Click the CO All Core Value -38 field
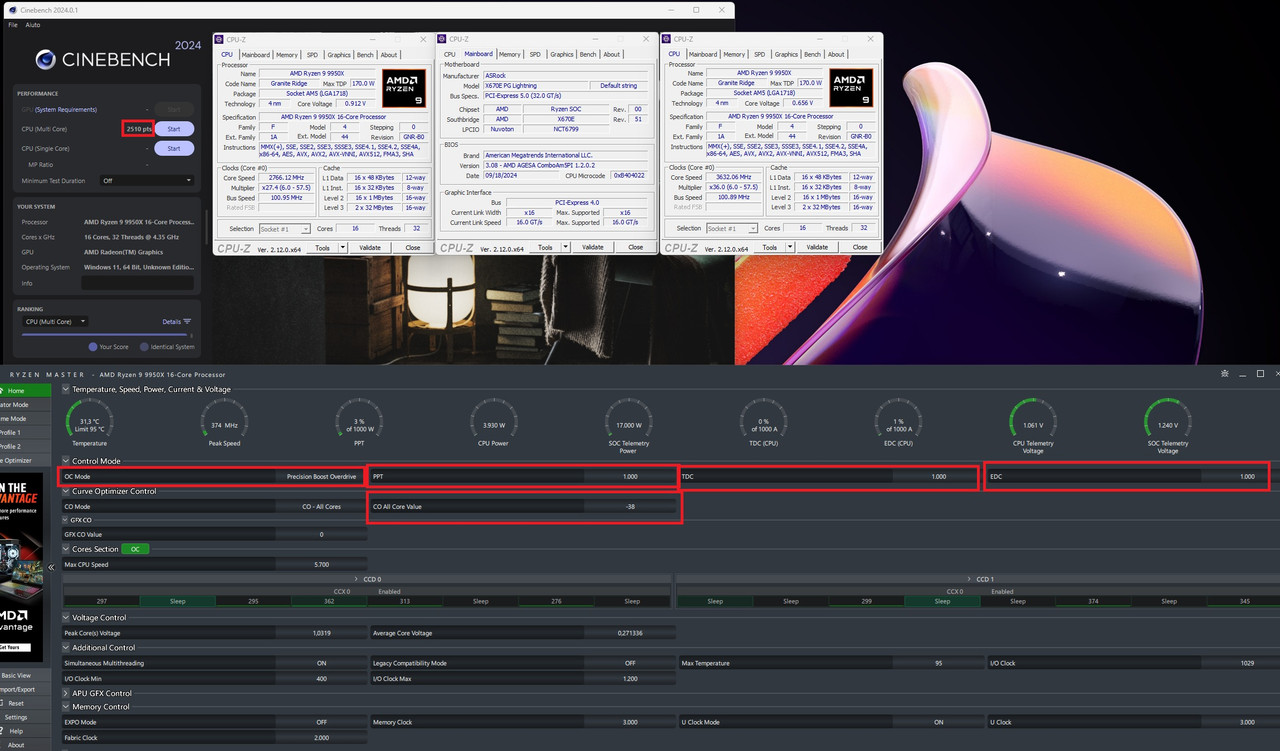 525,507
